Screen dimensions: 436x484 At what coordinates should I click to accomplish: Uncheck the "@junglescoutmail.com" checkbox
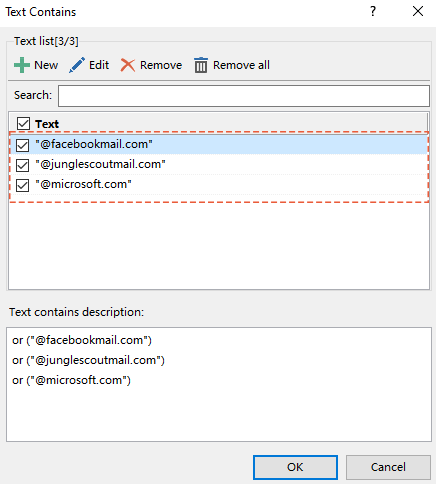click(x=22, y=165)
